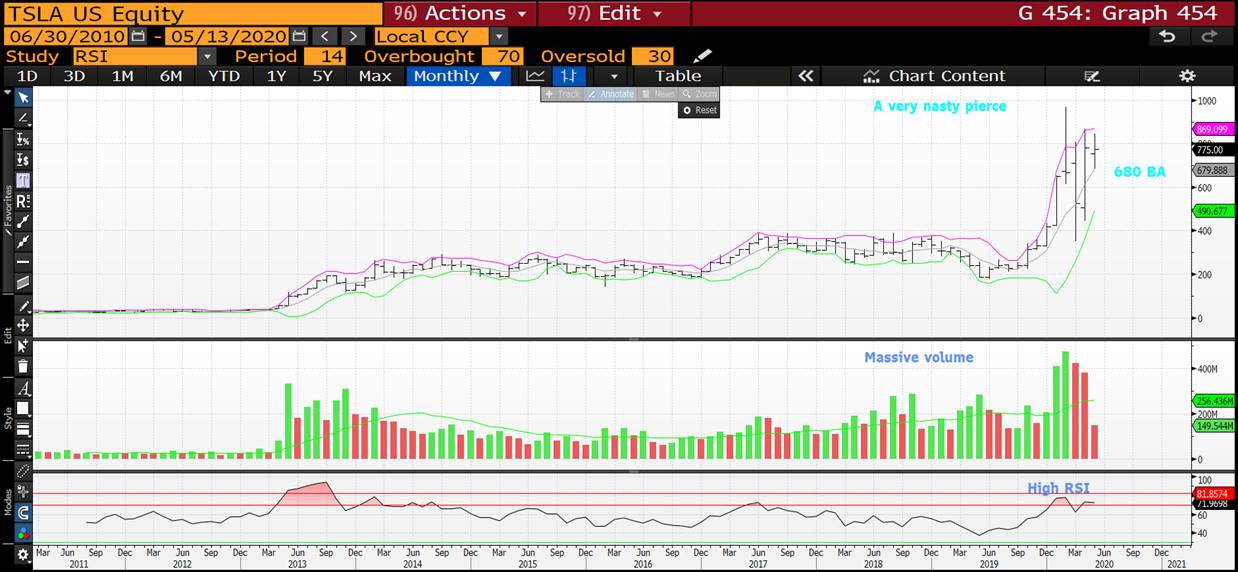Click the trash delete annotation icon

[22, 367]
